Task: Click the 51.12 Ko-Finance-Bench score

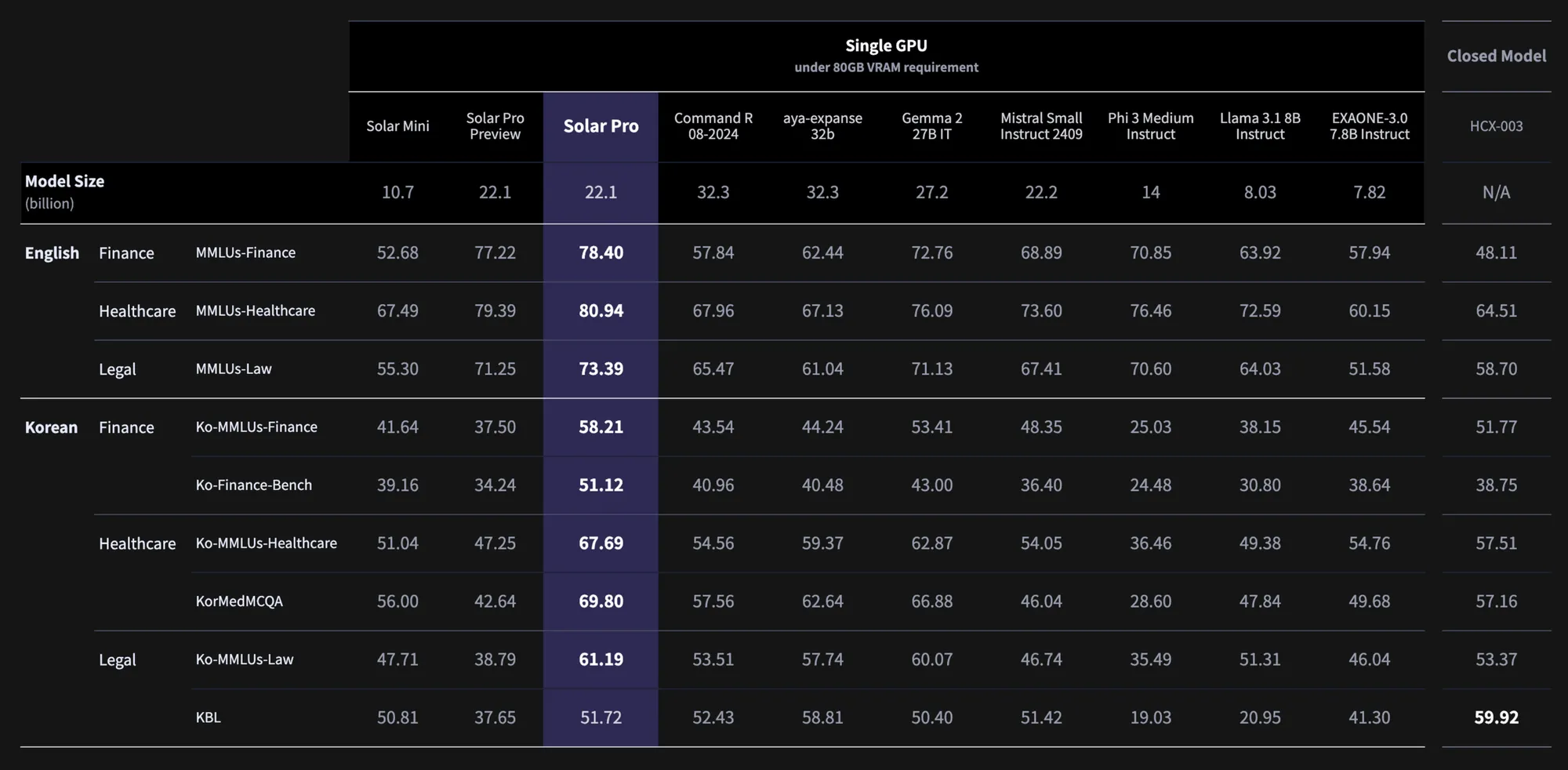Action: coord(601,485)
